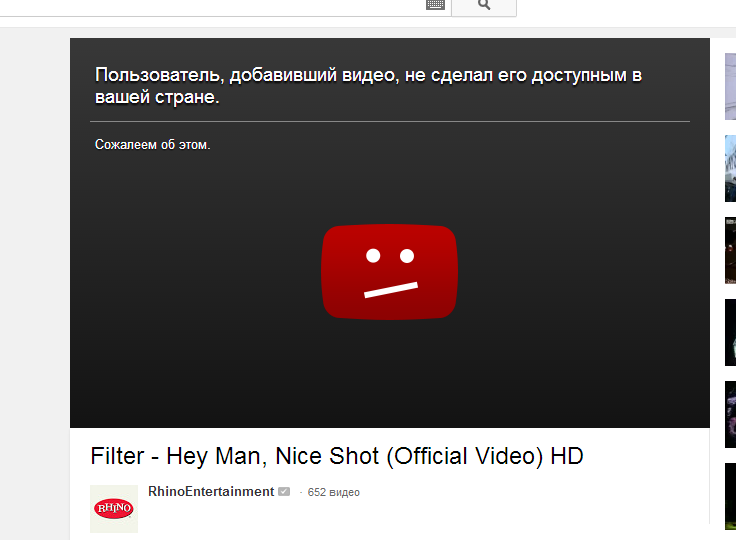This screenshot has width=736, height=540.
Task: Open the second suggested thumbnail with blue sky
Action: click(x=730, y=169)
